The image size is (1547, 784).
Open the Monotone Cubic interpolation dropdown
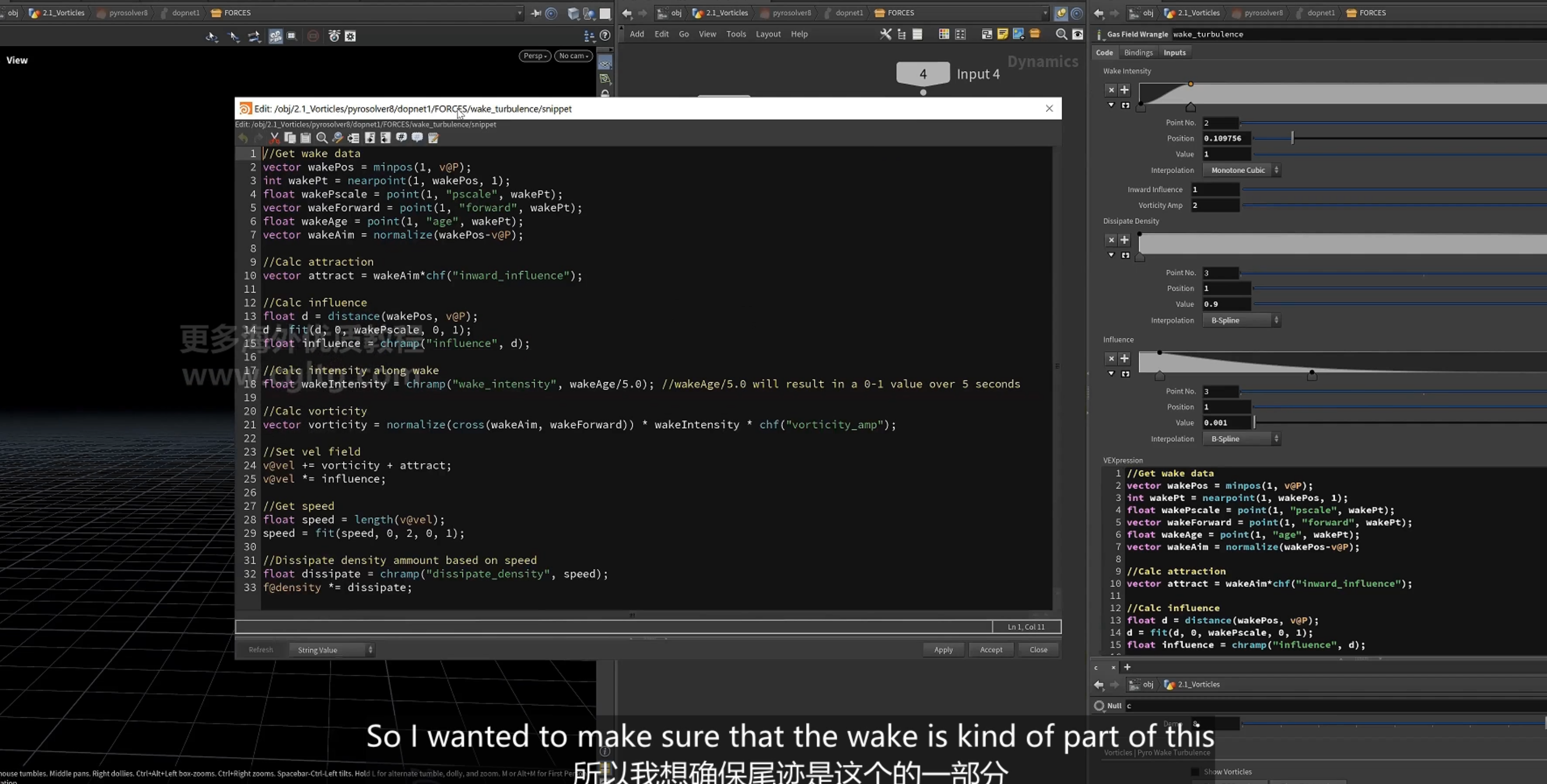[x=1241, y=170]
